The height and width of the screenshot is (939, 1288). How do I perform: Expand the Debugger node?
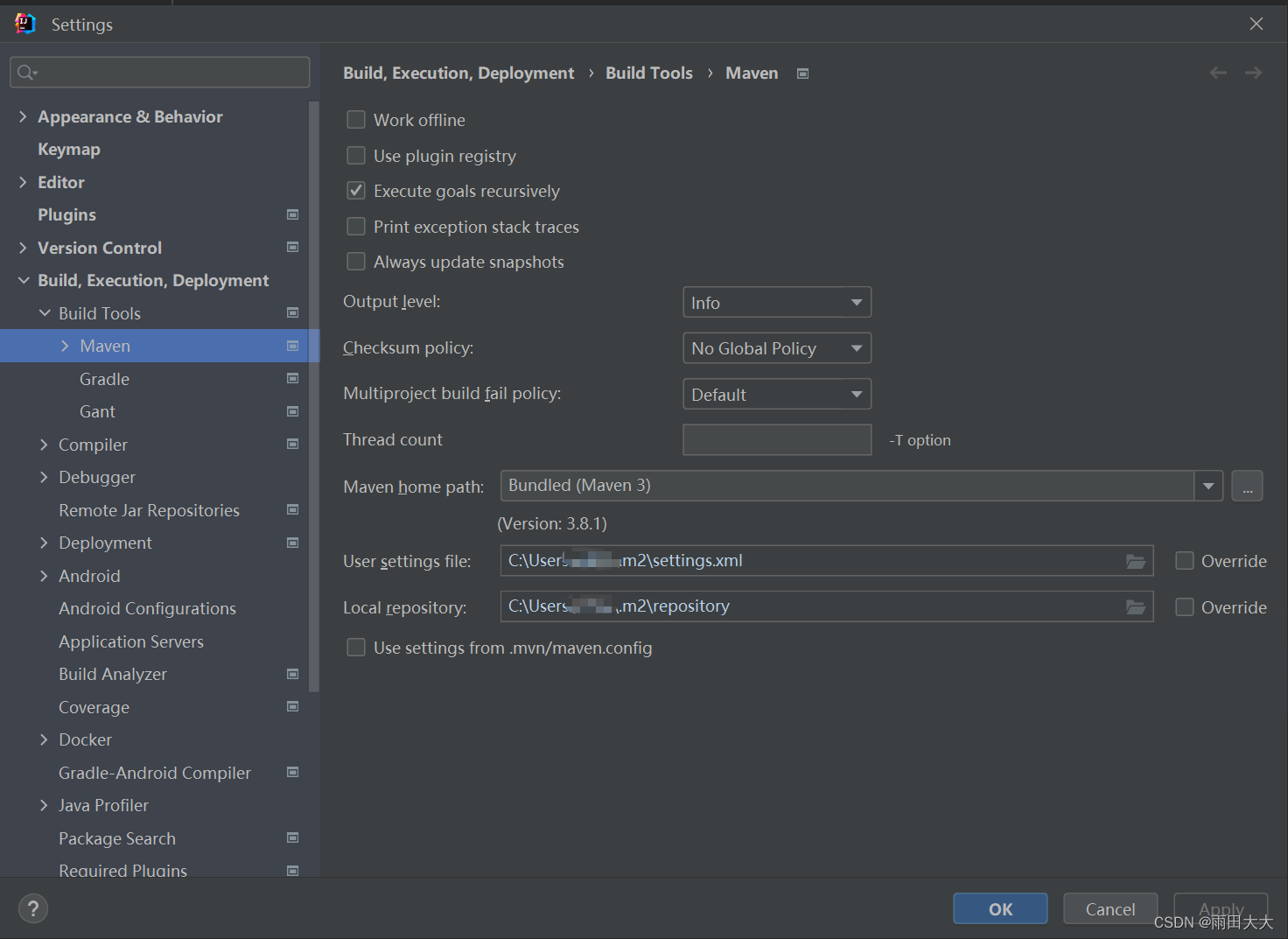(44, 477)
